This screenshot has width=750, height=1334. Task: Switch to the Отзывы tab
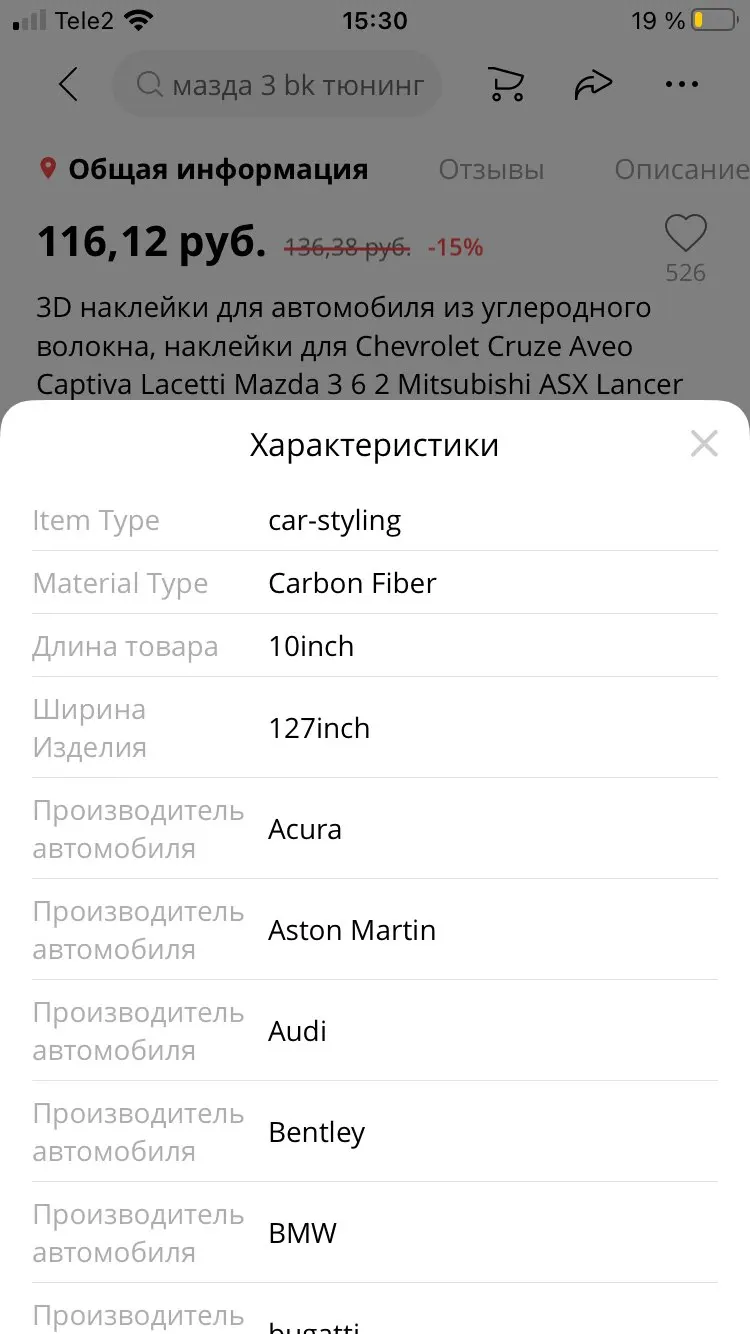click(491, 170)
